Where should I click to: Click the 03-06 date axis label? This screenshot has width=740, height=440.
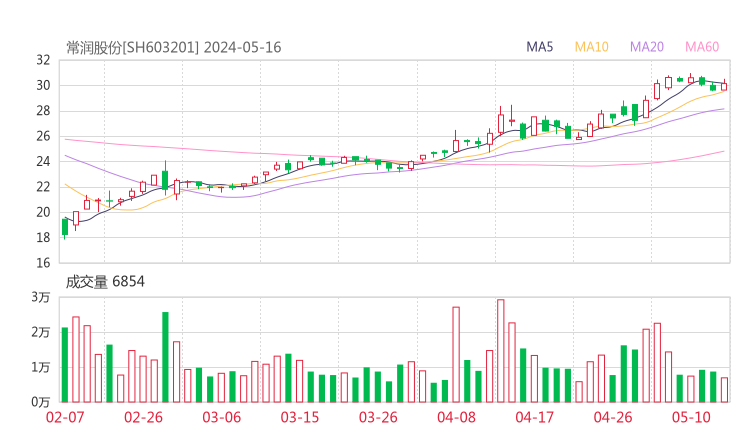point(222,417)
